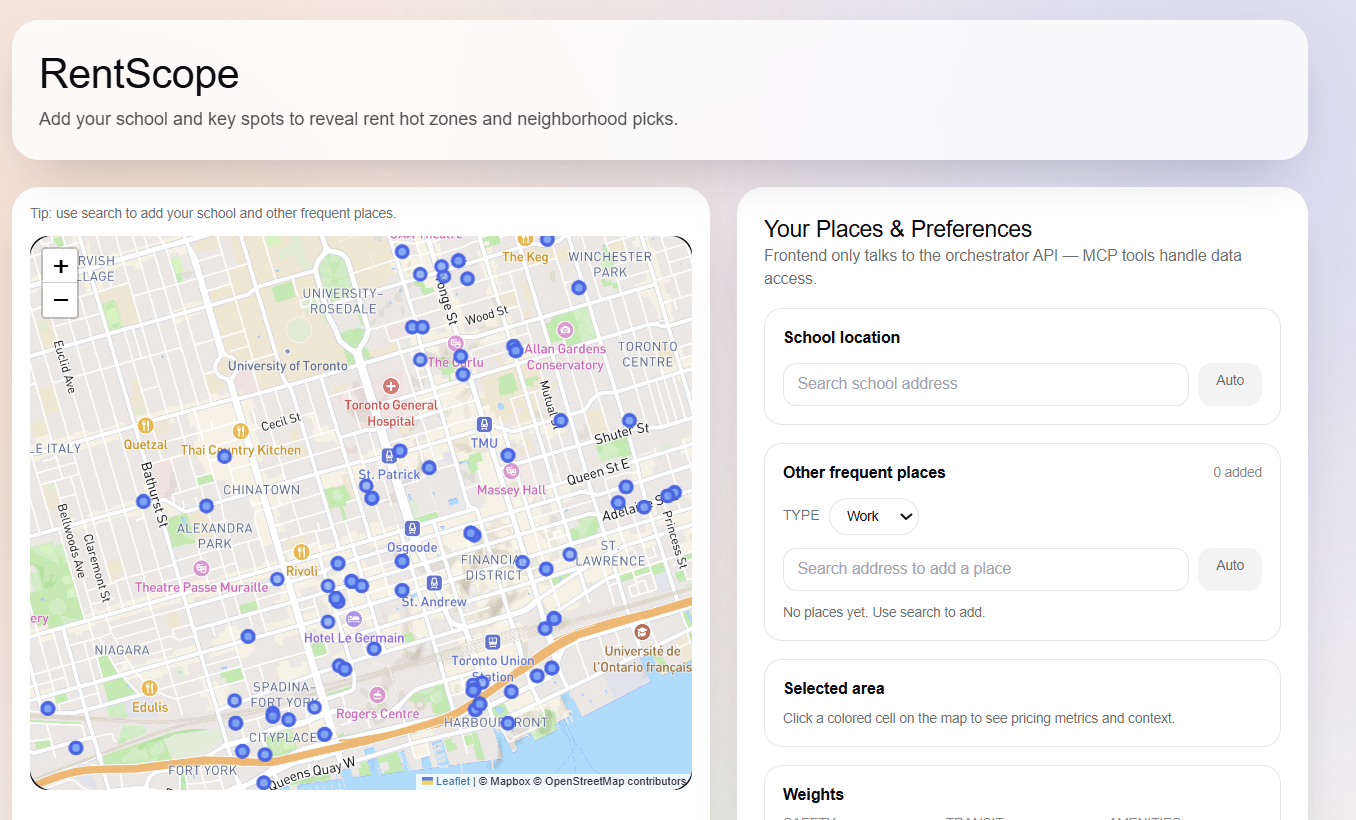The image size is (1356, 820).
Task: Click the St. Andrew station icon
Action: point(434,583)
